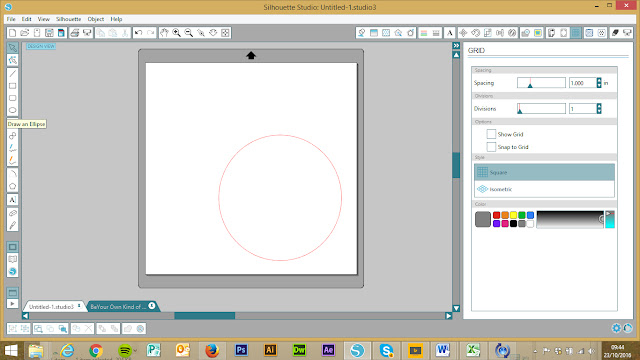
Task: Click the Spacing slider
Action: (541, 83)
